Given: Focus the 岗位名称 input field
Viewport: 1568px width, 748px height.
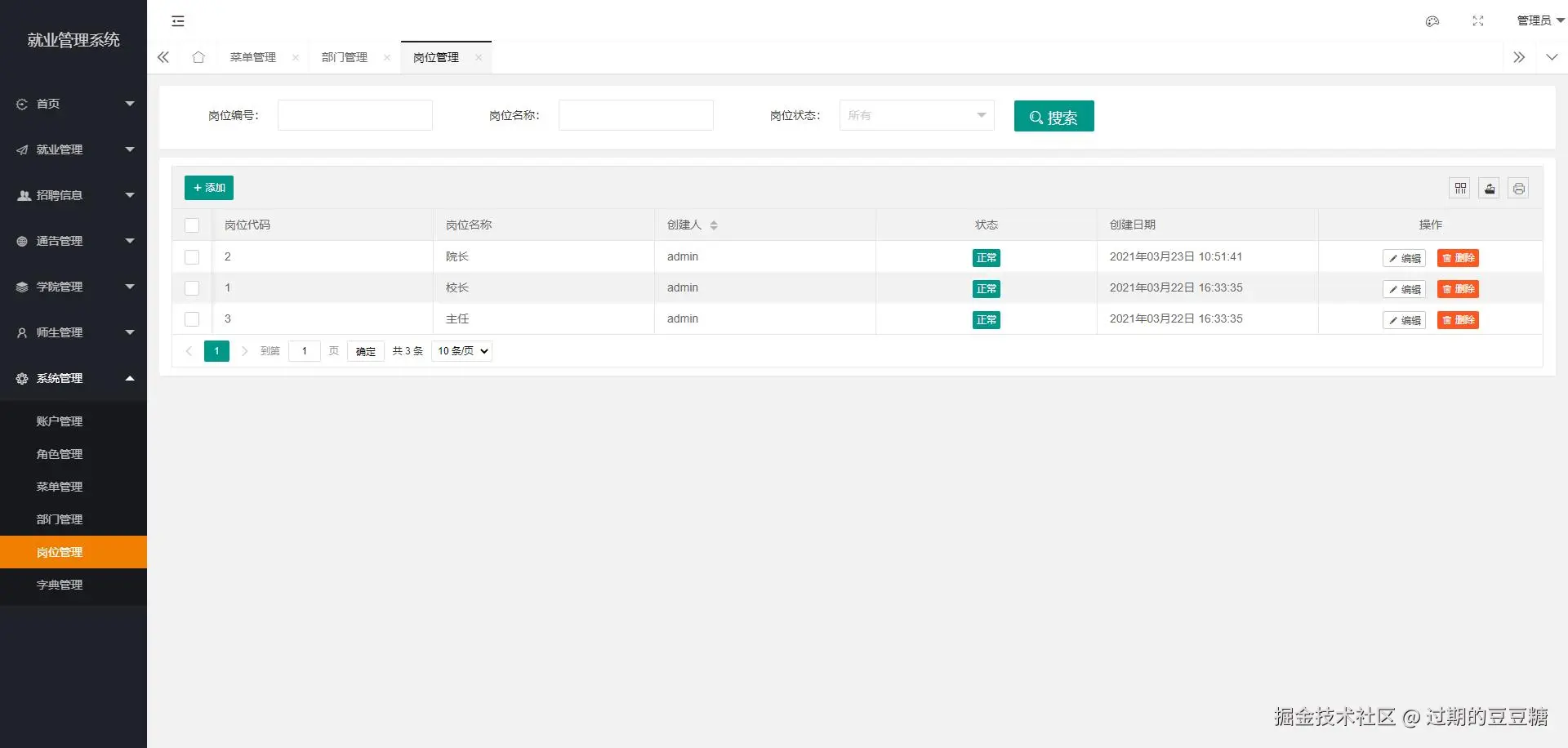Looking at the screenshot, I should click(x=636, y=115).
